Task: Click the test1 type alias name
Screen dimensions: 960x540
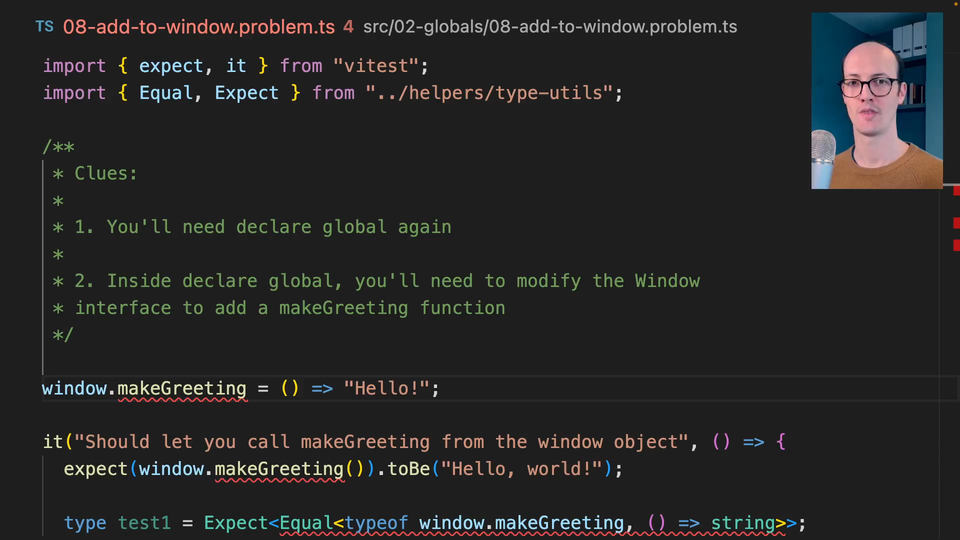Action: click(x=144, y=523)
